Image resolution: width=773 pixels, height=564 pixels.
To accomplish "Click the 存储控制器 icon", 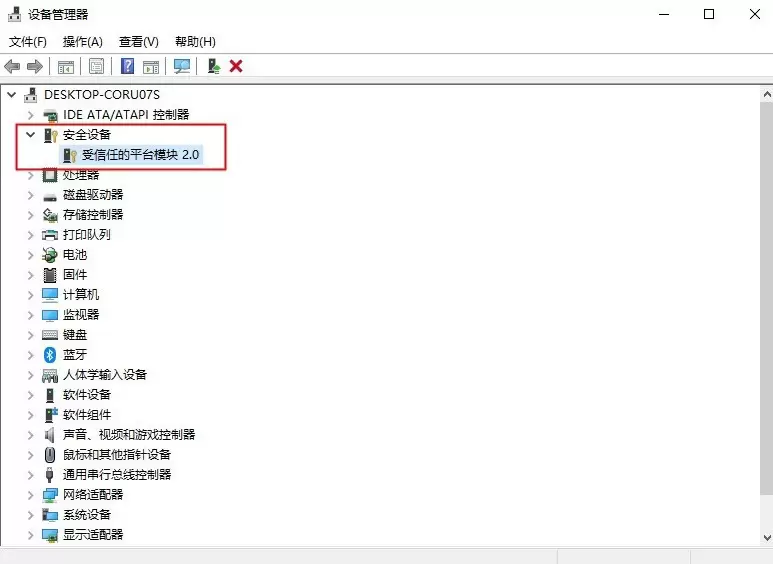I will pos(50,215).
